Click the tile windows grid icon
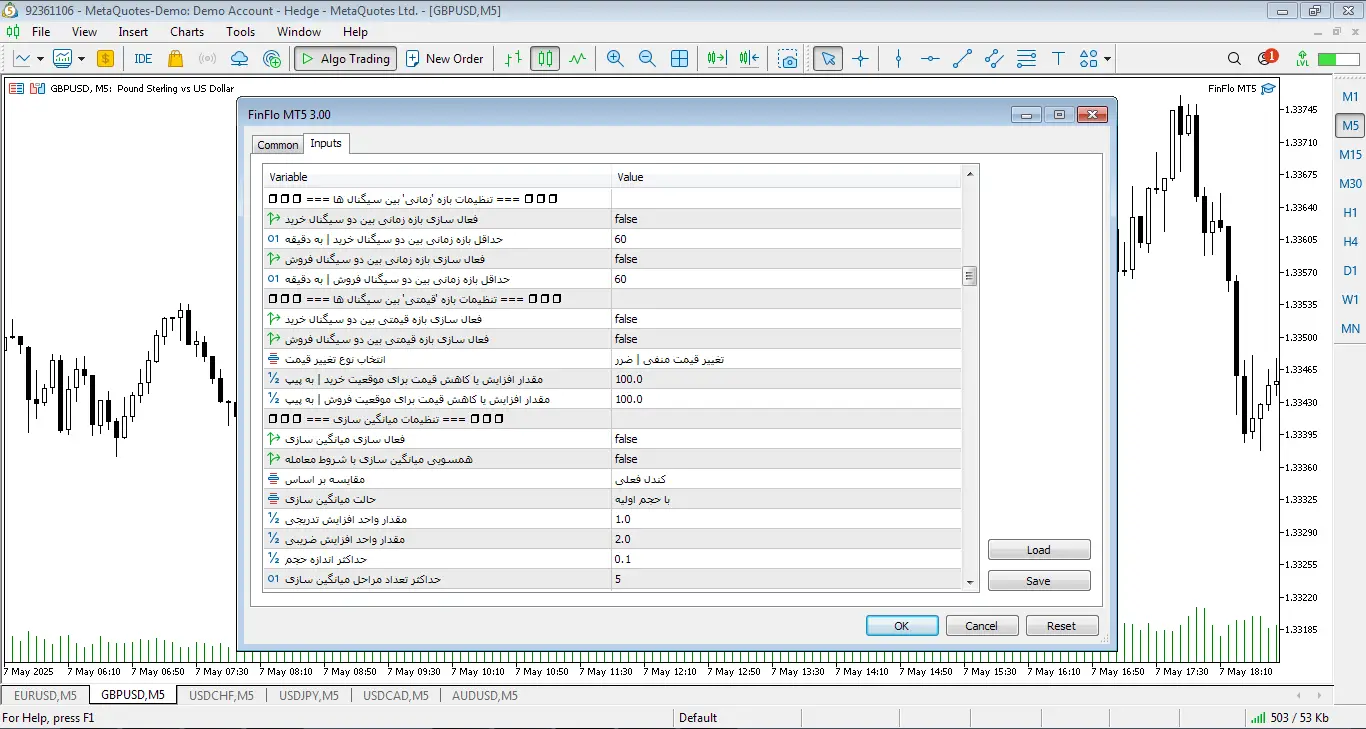The image size is (1366, 729). point(679,59)
